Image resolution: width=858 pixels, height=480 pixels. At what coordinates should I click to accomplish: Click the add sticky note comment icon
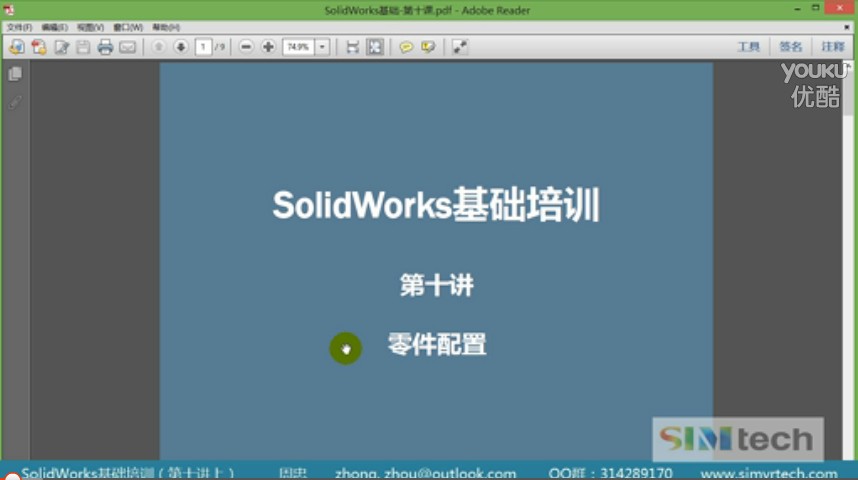(x=406, y=47)
